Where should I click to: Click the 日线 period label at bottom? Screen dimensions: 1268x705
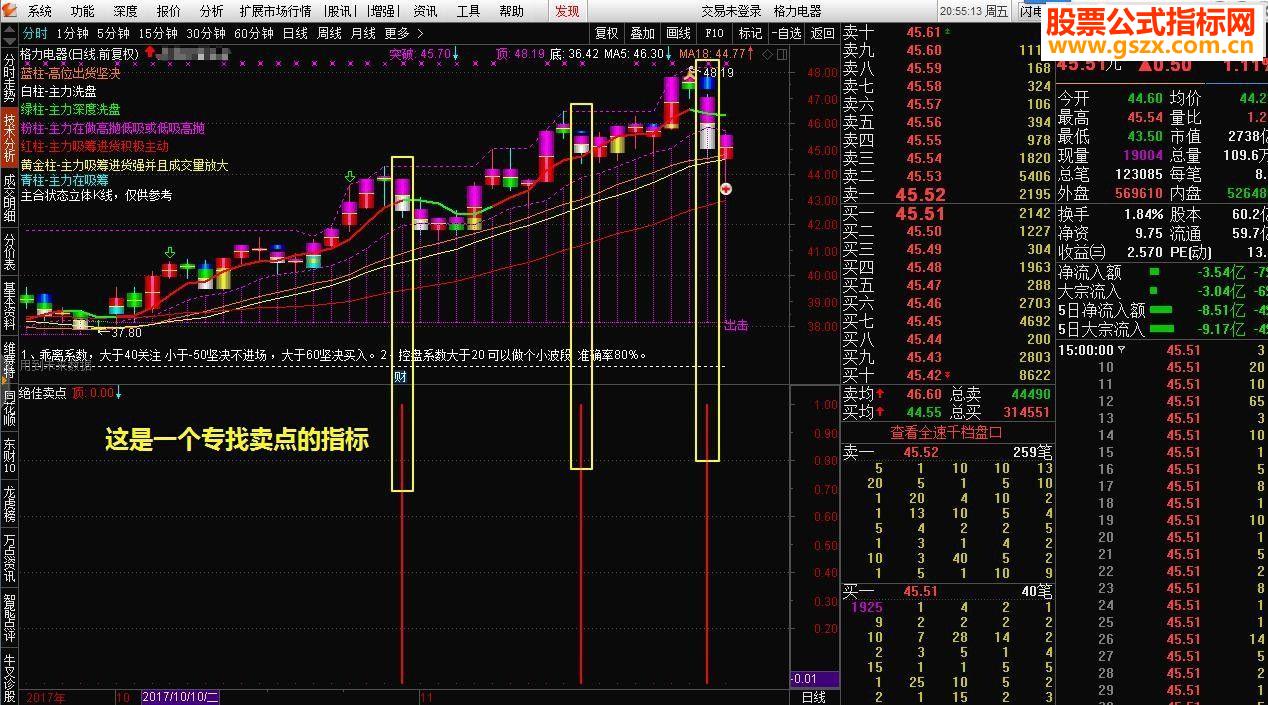[x=814, y=696]
